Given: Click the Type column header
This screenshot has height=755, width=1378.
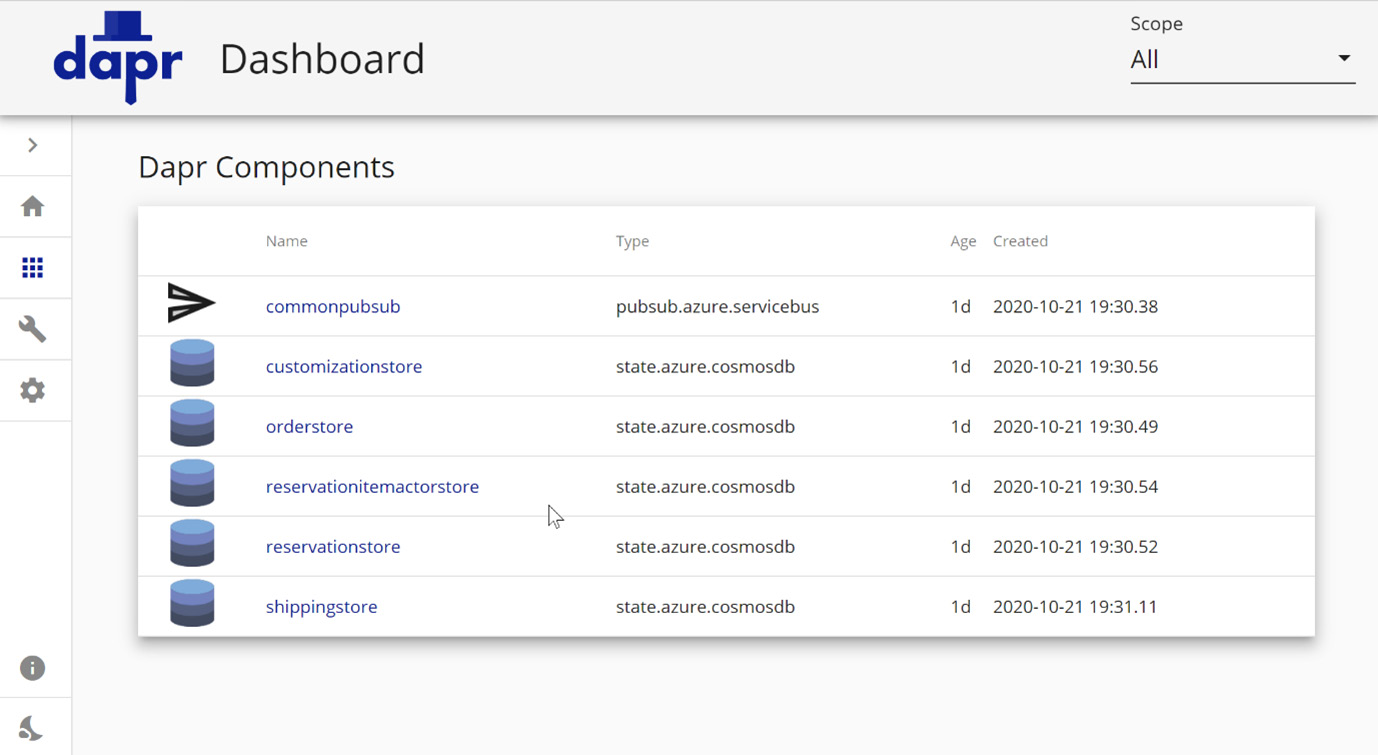Looking at the screenshot, I should point(632,241).
